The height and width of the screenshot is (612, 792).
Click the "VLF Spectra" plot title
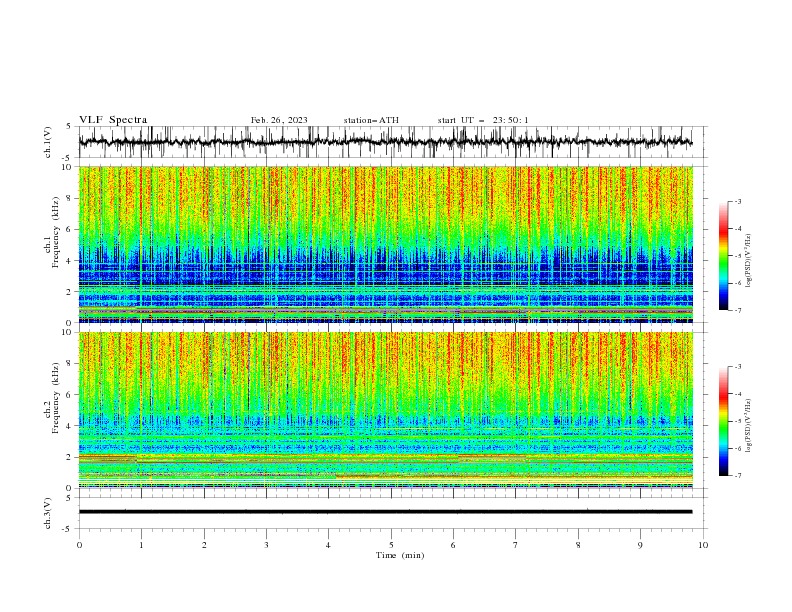[113, 120]
